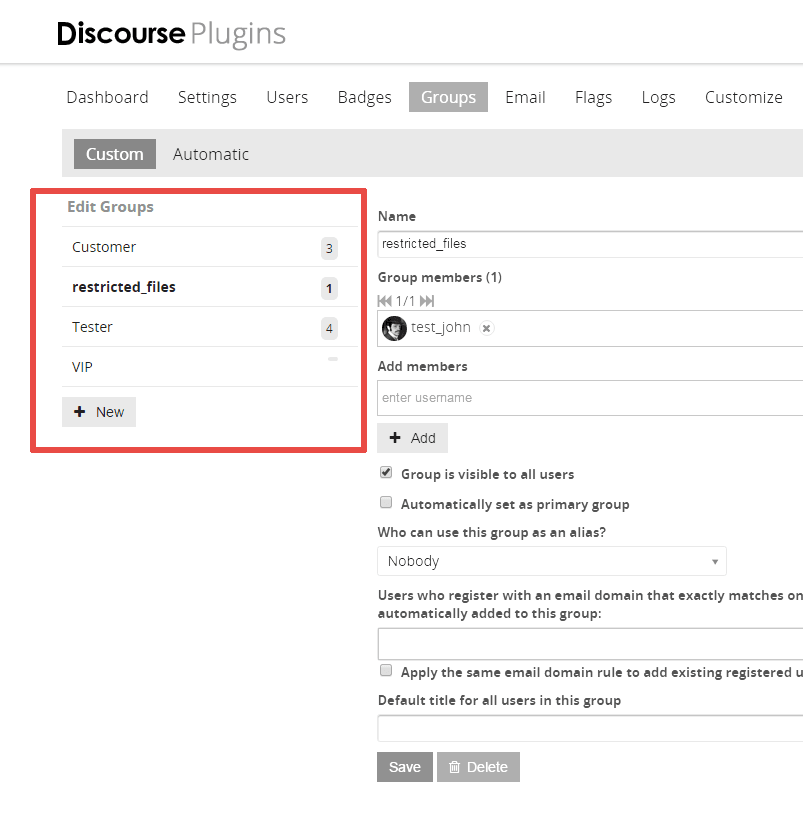Click Add to add the member
The height and width of the screenshot is (836, 803).
point(412,438)
